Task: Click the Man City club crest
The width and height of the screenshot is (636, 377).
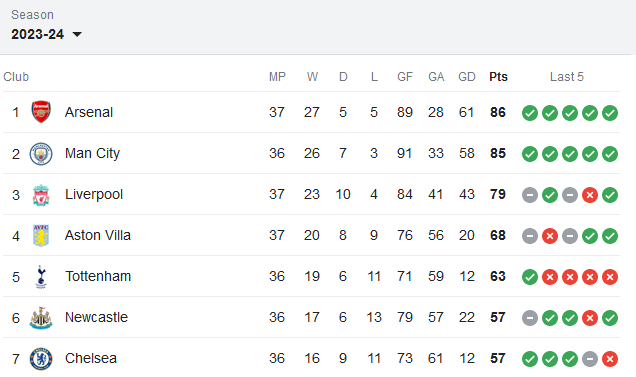Action: [x=41, y=153]
